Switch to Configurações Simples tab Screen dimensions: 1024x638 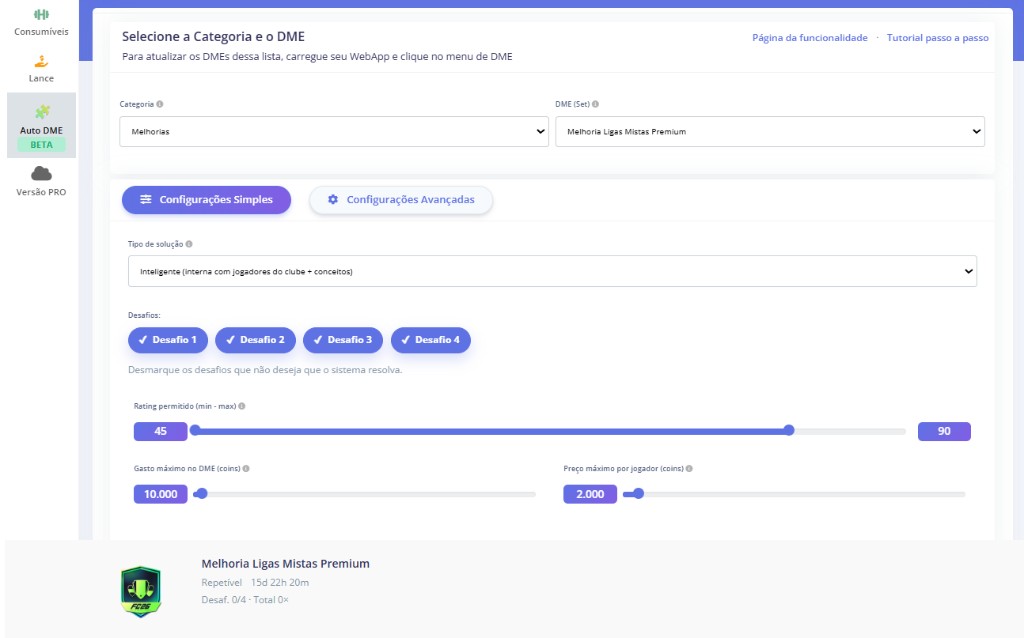tap(206, 200)
